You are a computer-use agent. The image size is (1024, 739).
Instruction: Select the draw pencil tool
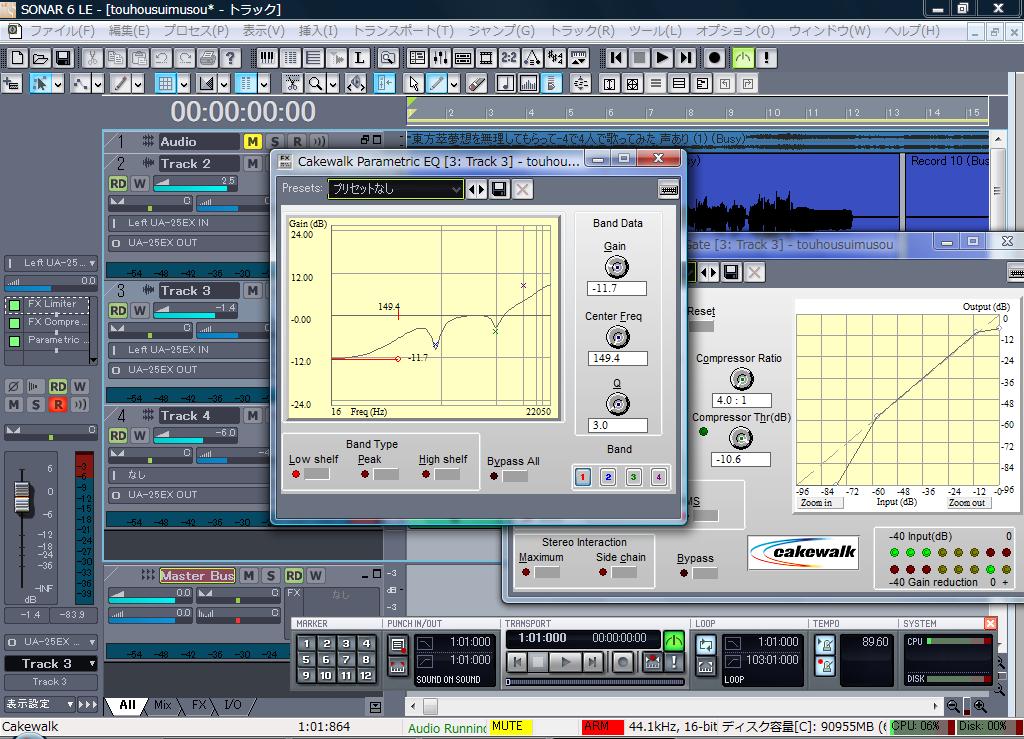pyautogui.click(x=437, y=84)
